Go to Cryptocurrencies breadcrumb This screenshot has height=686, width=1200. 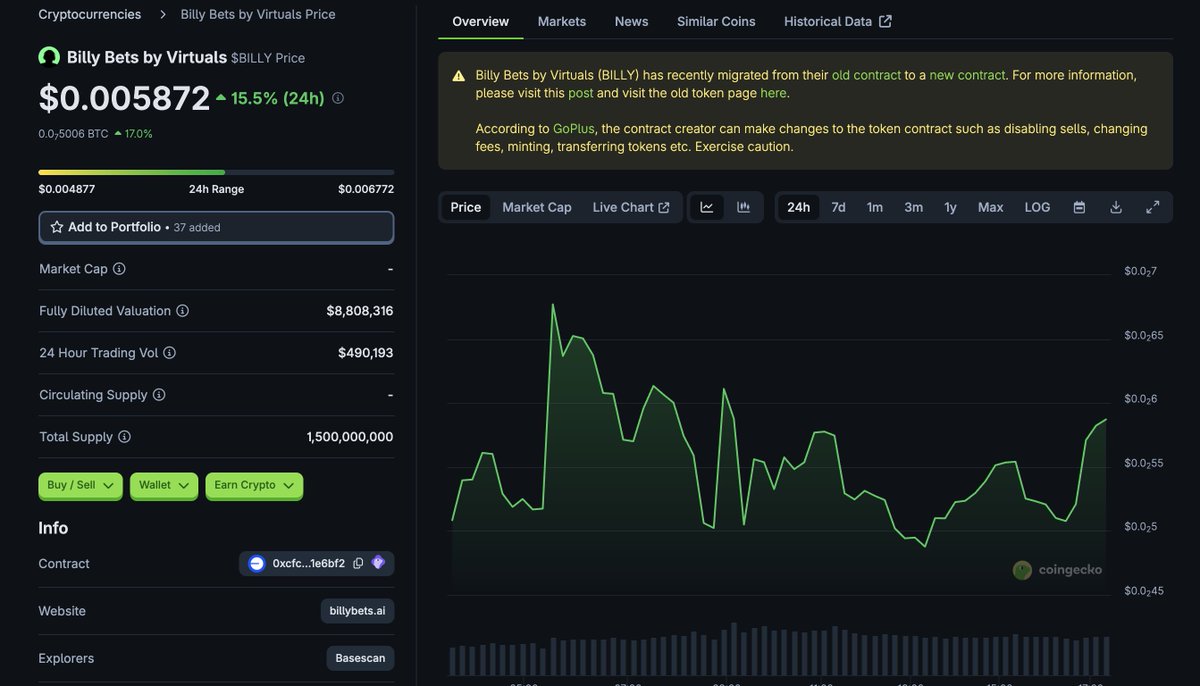click(x=90, y=14)
